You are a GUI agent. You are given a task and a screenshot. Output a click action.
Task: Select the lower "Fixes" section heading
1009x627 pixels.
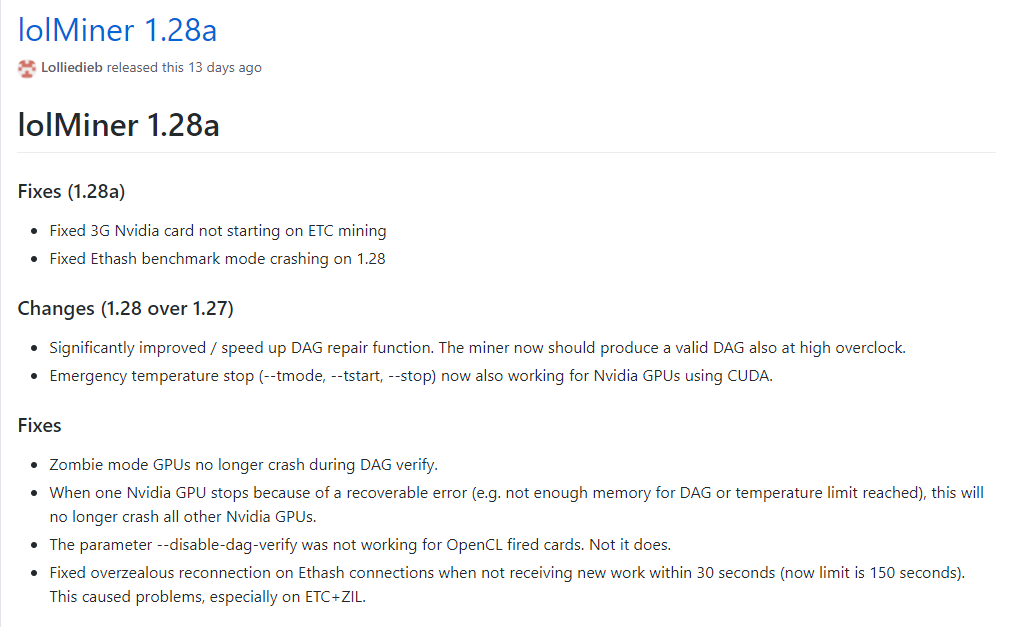[39, 426]
